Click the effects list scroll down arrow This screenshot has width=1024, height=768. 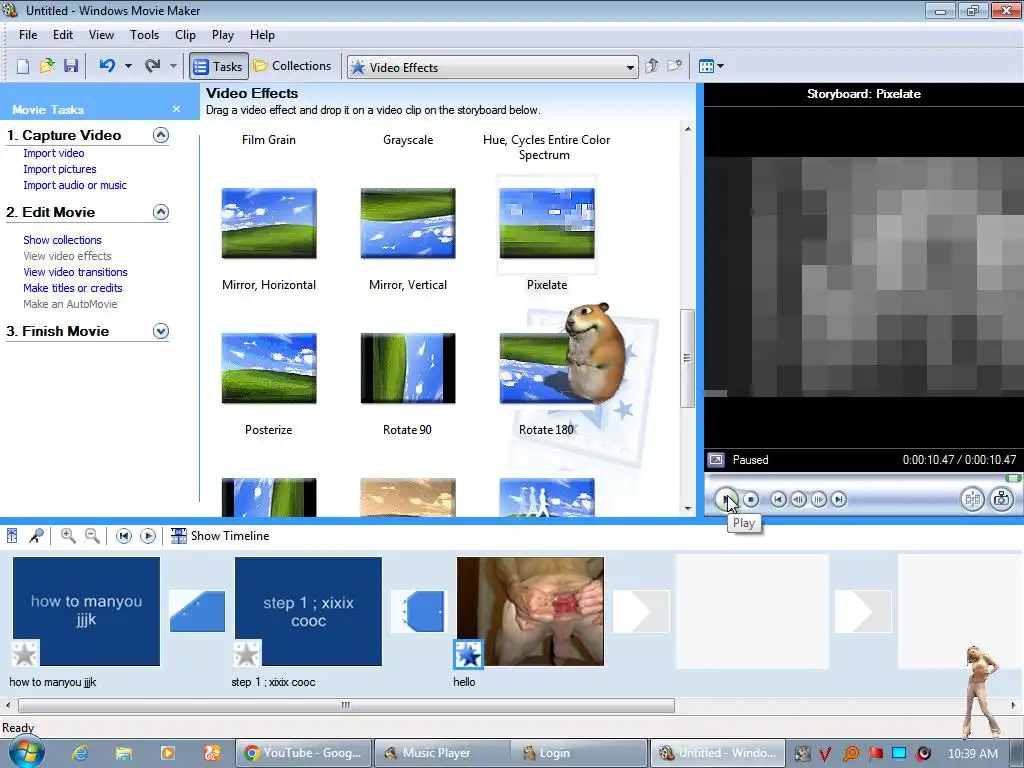point(688,509)
